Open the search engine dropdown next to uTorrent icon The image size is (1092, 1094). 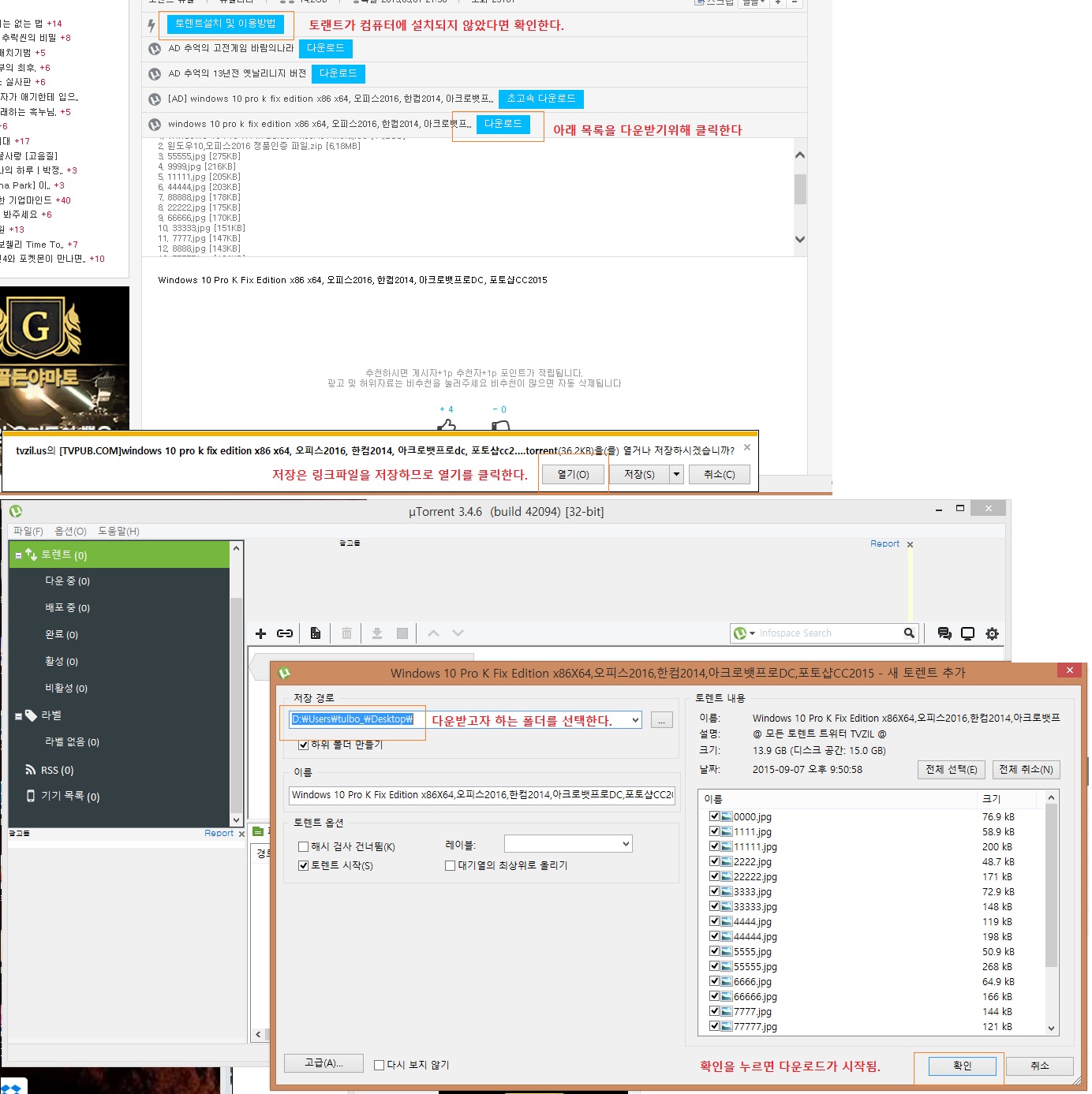click(x=752, y=633)
